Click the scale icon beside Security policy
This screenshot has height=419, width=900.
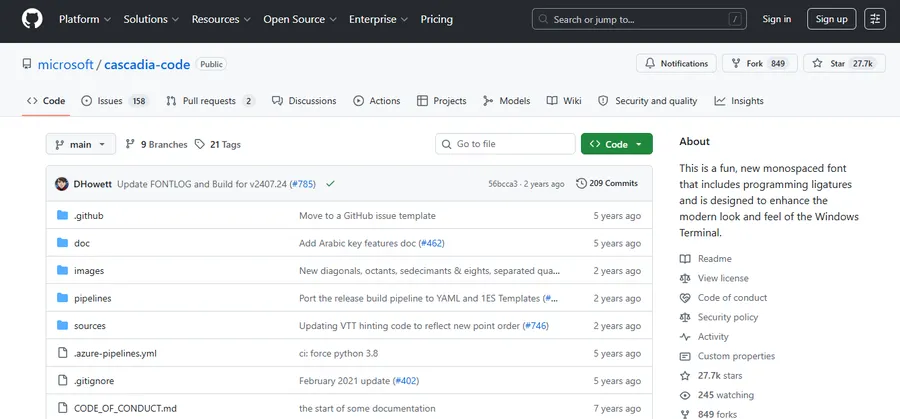coord(685,317)
